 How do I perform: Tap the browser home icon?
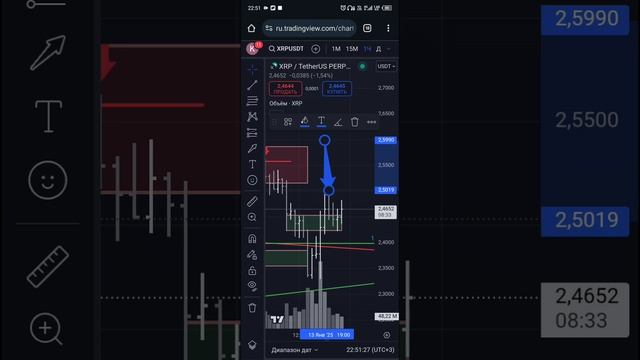coord(251,28)
